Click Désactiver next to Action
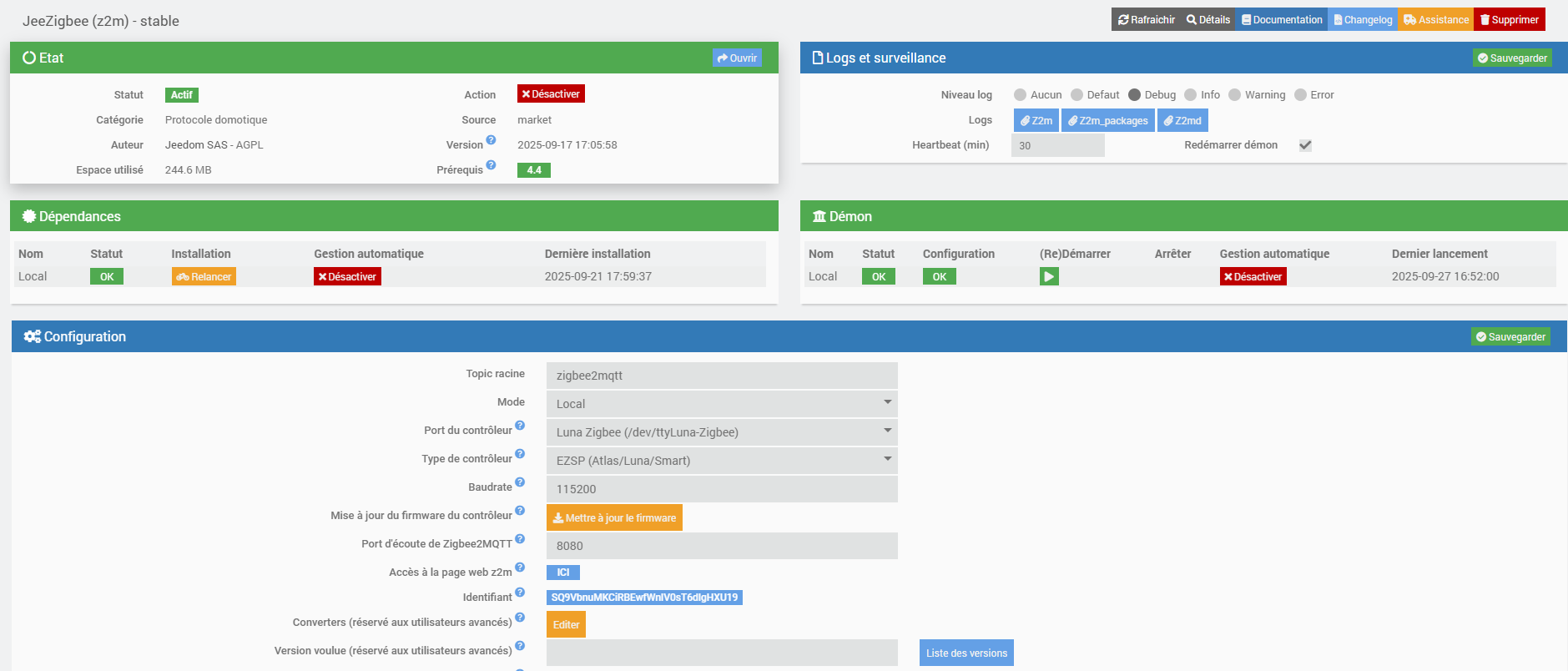 point(551,94)
